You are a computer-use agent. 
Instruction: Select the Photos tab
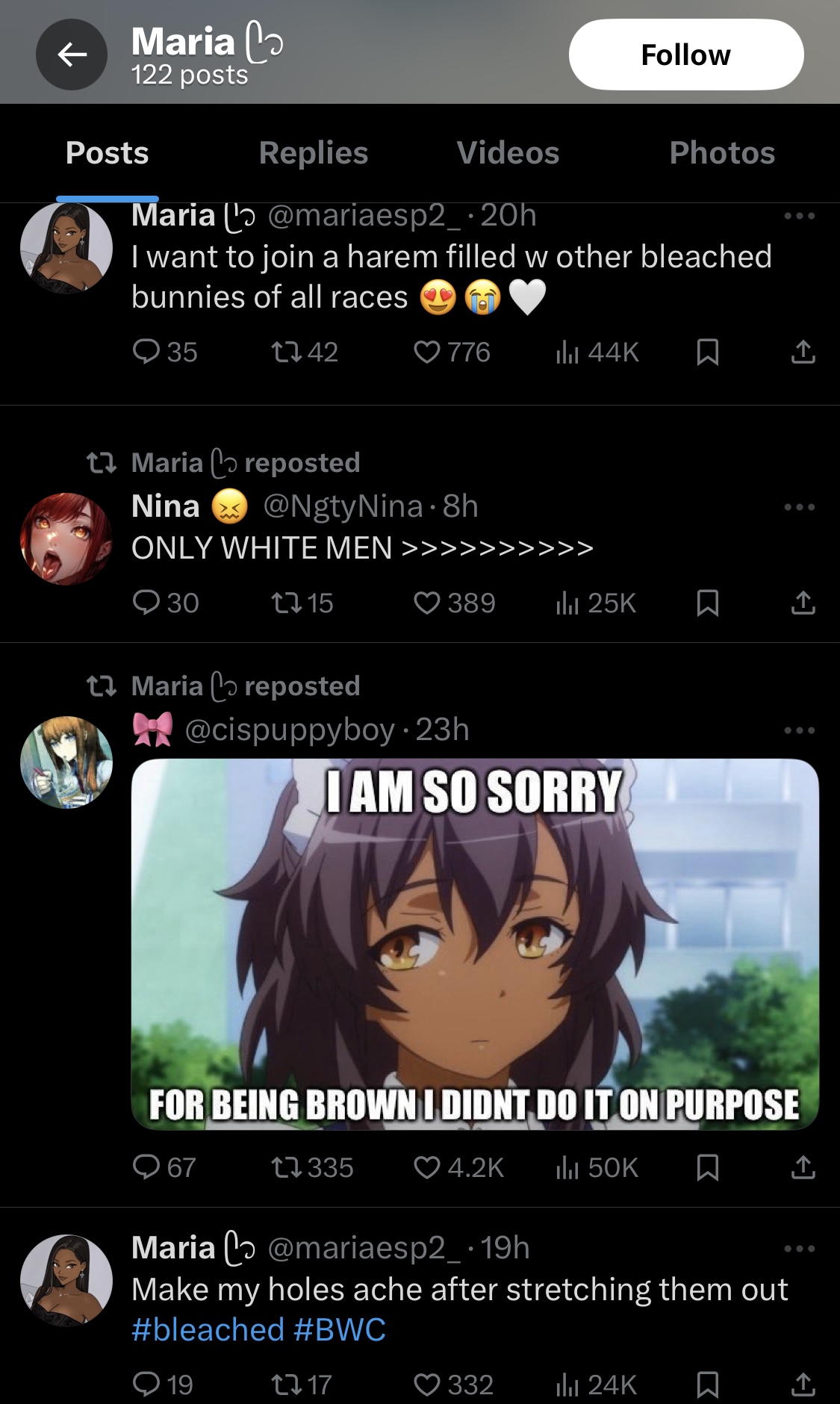point(722,153)
